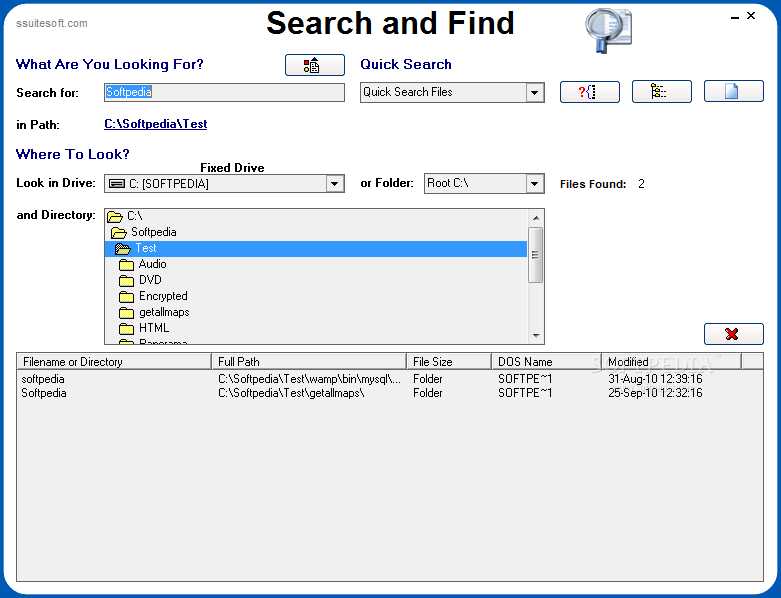Open the Look in Drive dropdown arrow
Screen dimensions: 781x598
click(335, 184)
